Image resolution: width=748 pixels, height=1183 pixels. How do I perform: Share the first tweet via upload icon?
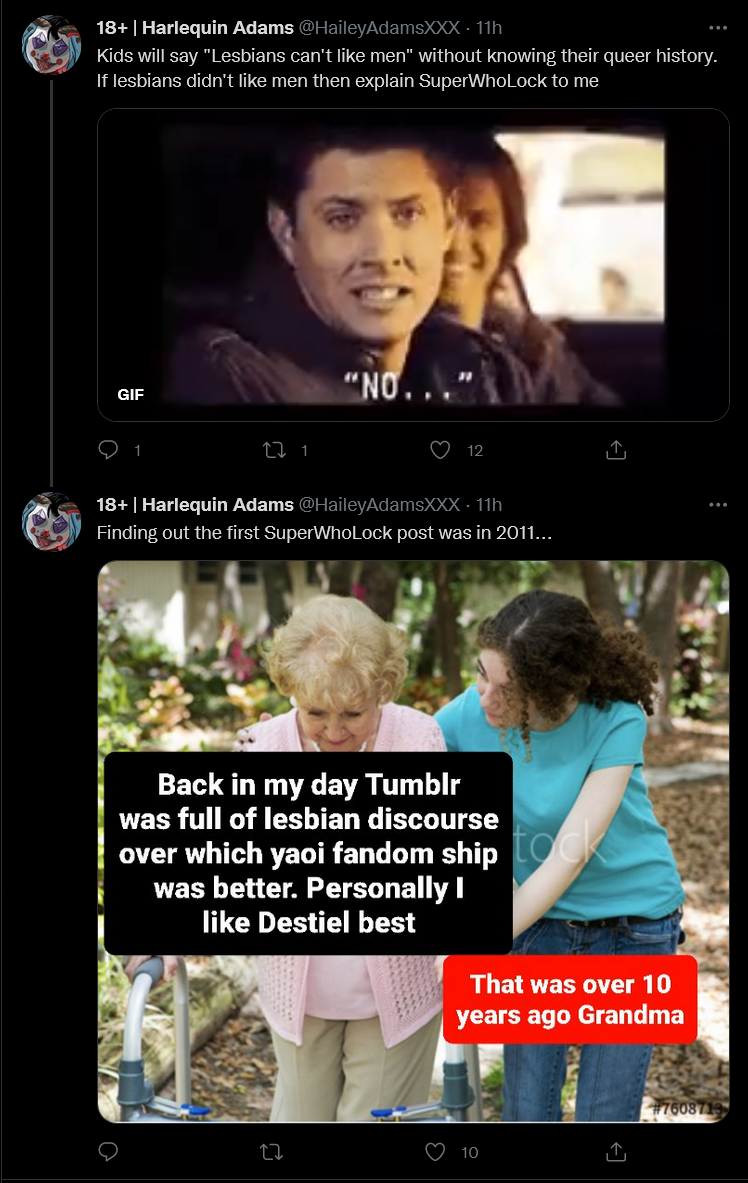(616, 450)
